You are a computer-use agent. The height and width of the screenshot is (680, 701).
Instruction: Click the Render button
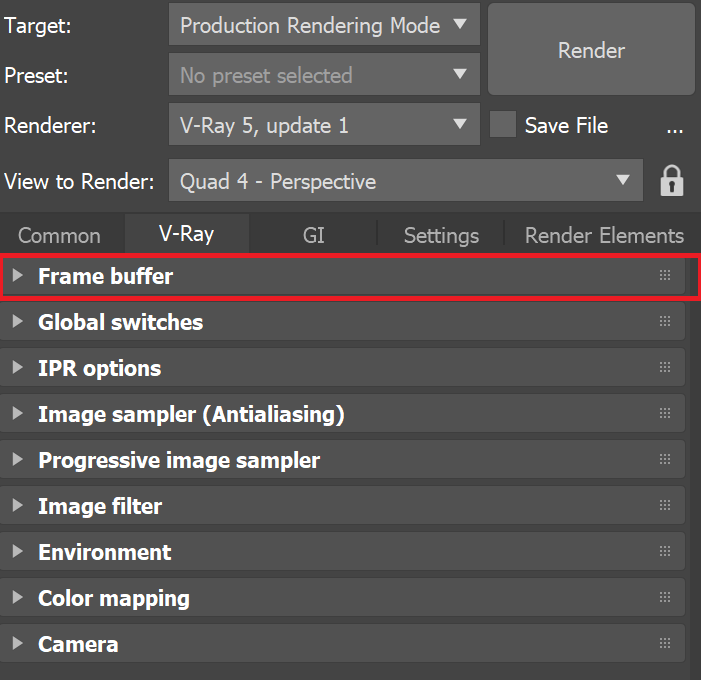coord(591,50)
